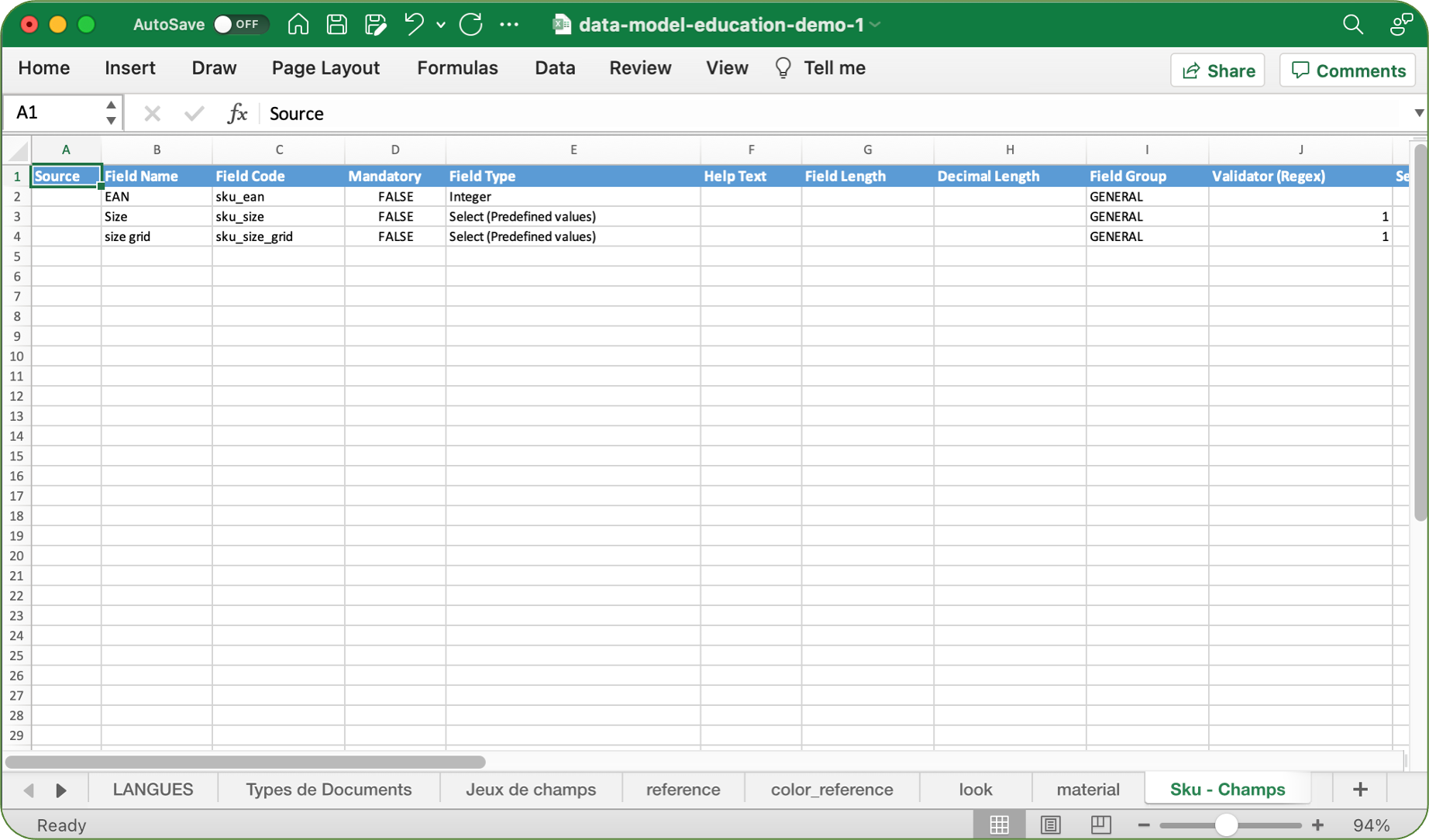The width and height of the screenshot is (1429, 840).
Task: Open the Page Layout ribbon tab
Action: 325,68
